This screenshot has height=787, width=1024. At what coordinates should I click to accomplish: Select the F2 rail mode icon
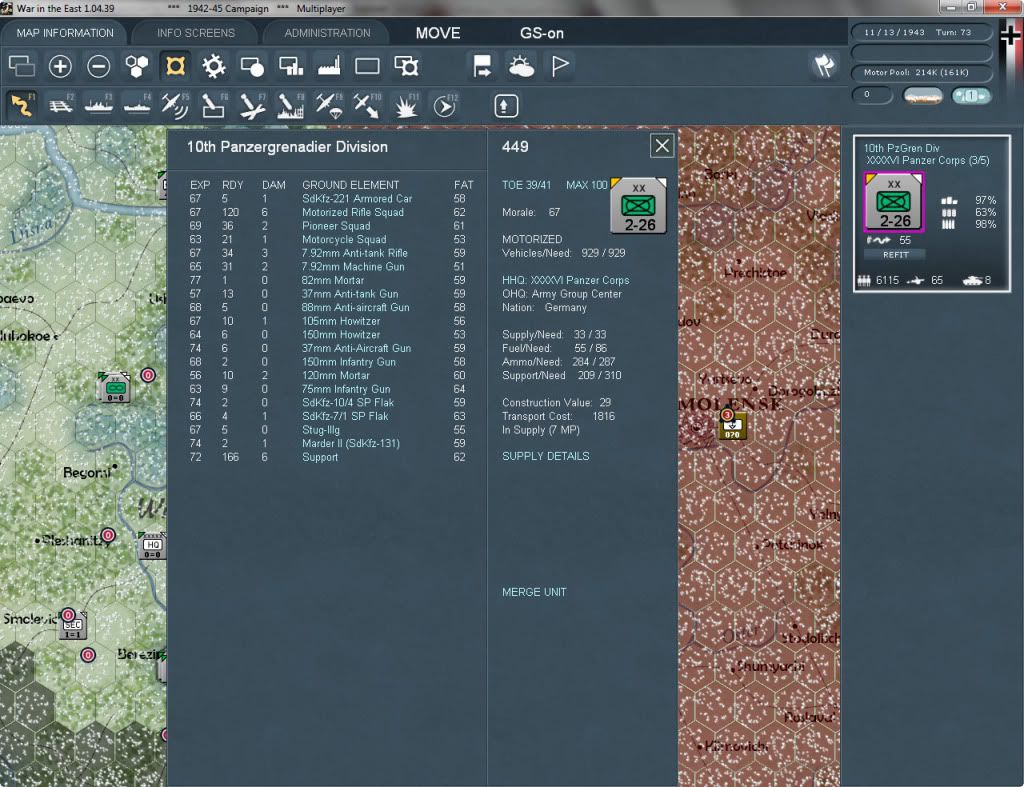(x=60, y=105)
